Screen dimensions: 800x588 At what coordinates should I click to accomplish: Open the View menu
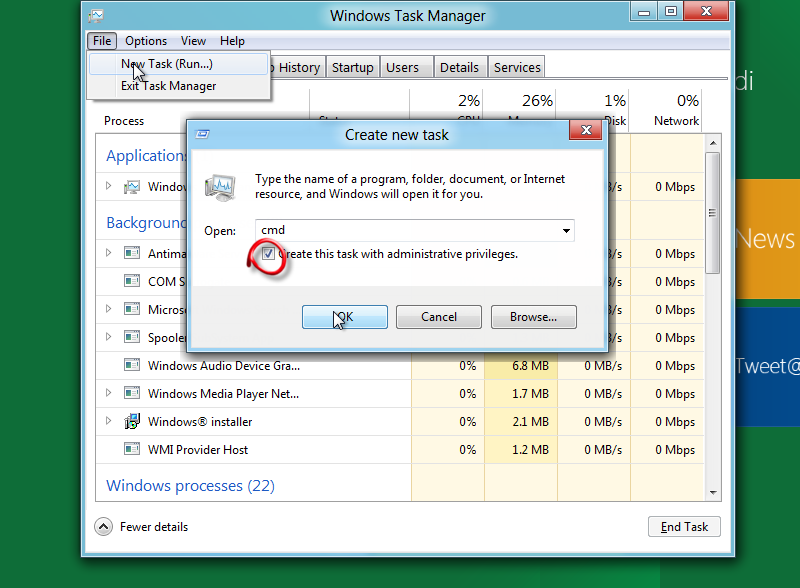coord(193,41)
